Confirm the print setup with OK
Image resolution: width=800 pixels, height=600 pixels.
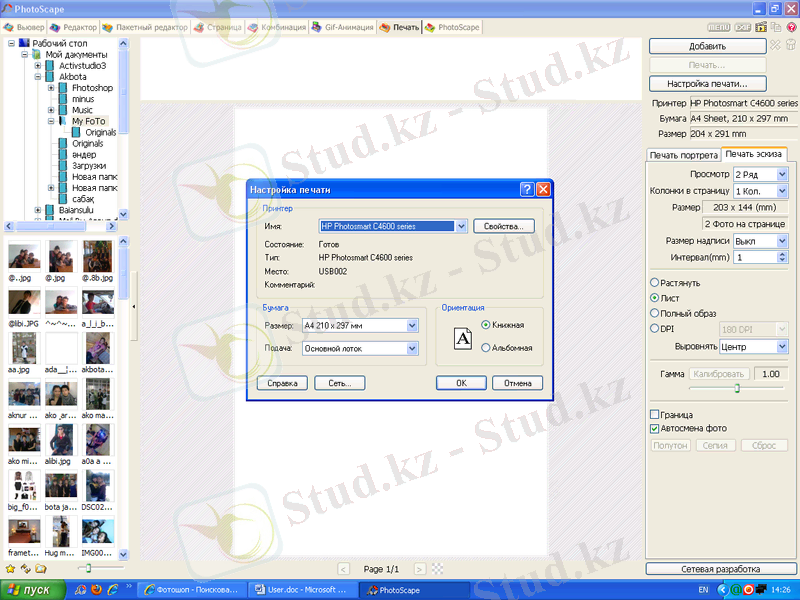461,383
